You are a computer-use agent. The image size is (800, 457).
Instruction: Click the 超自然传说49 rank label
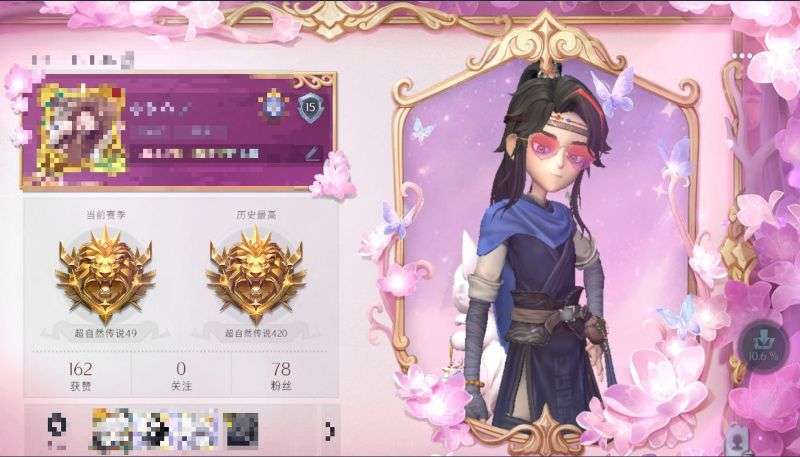point(105,334)
